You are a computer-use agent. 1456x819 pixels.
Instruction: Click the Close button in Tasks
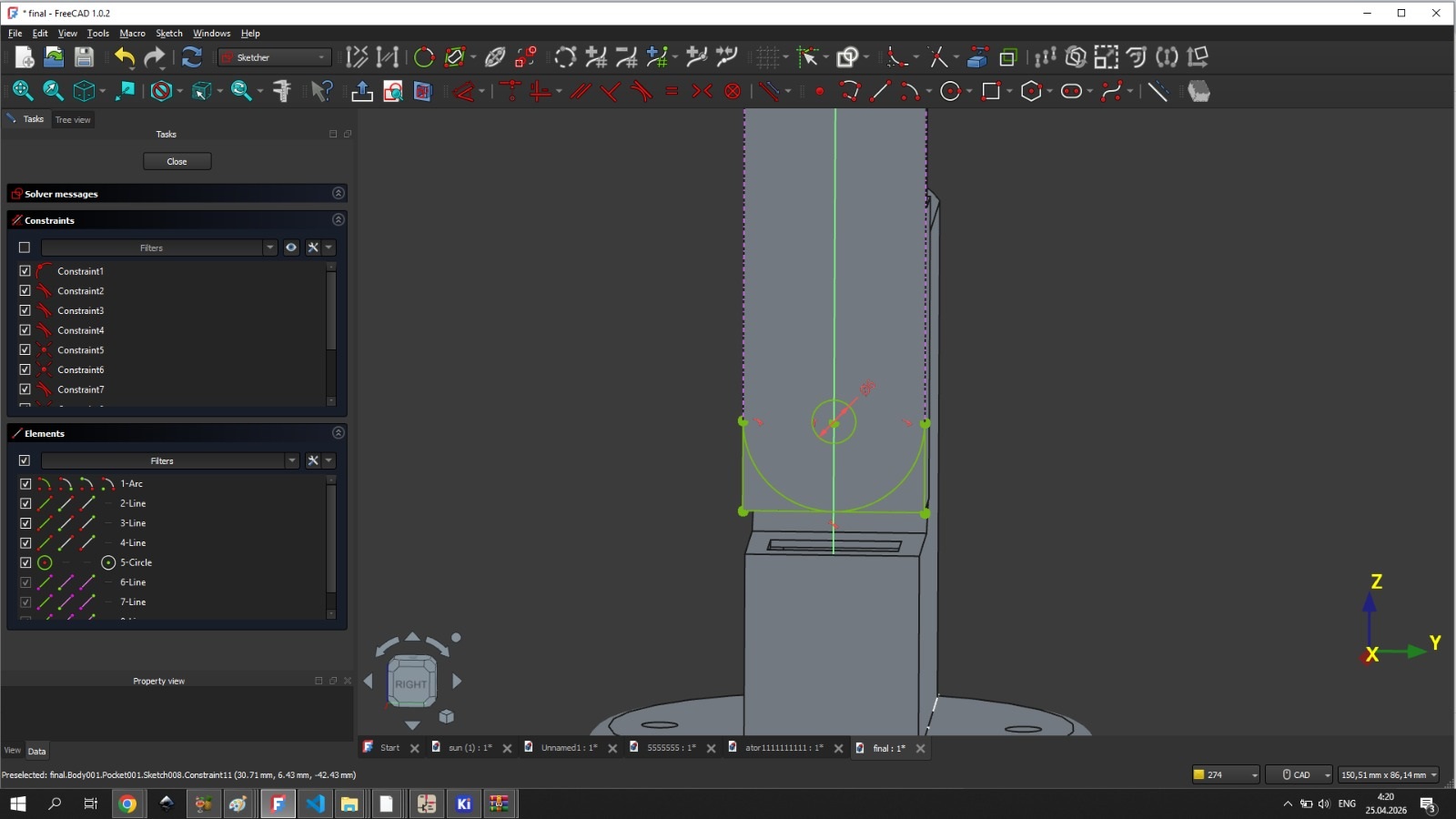click(x=177, y=161)
